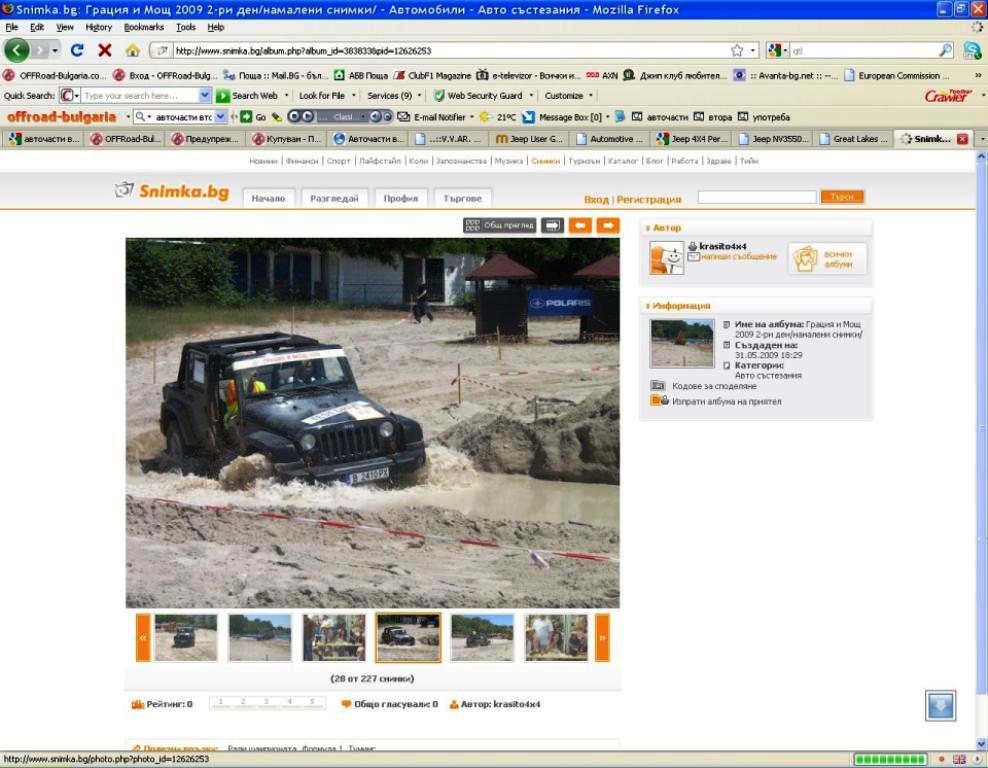The width and height of the screenshot is (988, 768).
Task: Click the krasito4x4 author name
Action: click(x=723, y=246)
